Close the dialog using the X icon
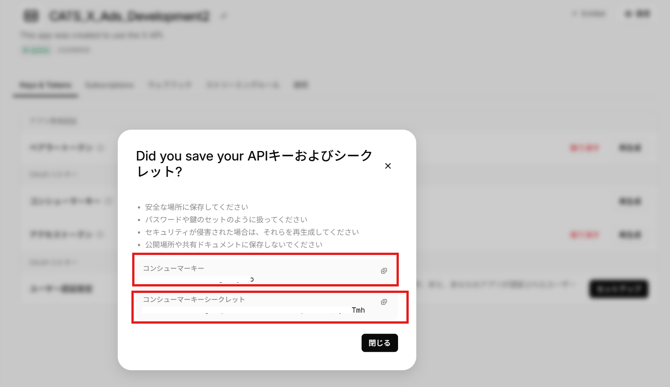 point(388,166)
